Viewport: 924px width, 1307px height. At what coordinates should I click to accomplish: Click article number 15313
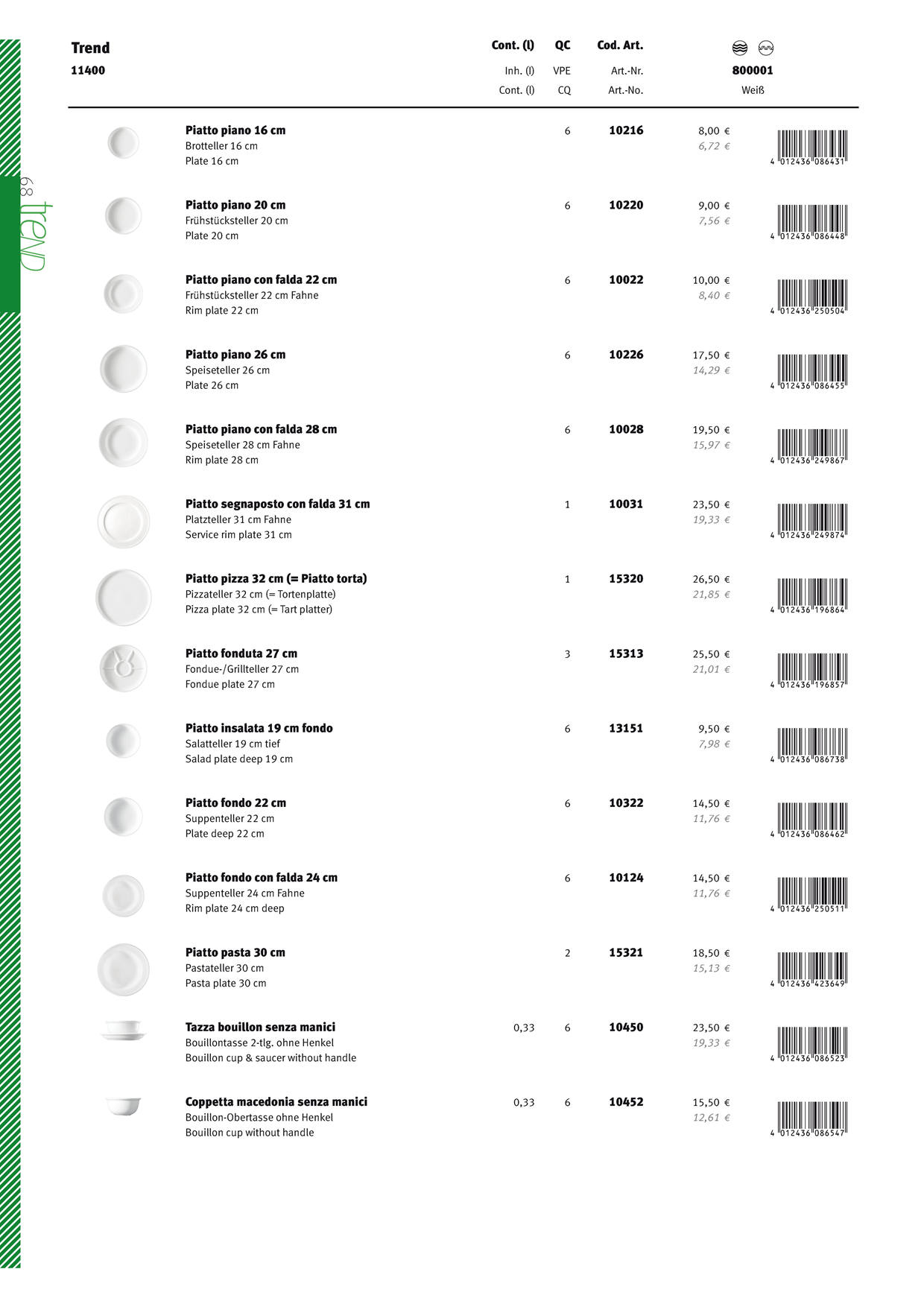click(626, 653)
